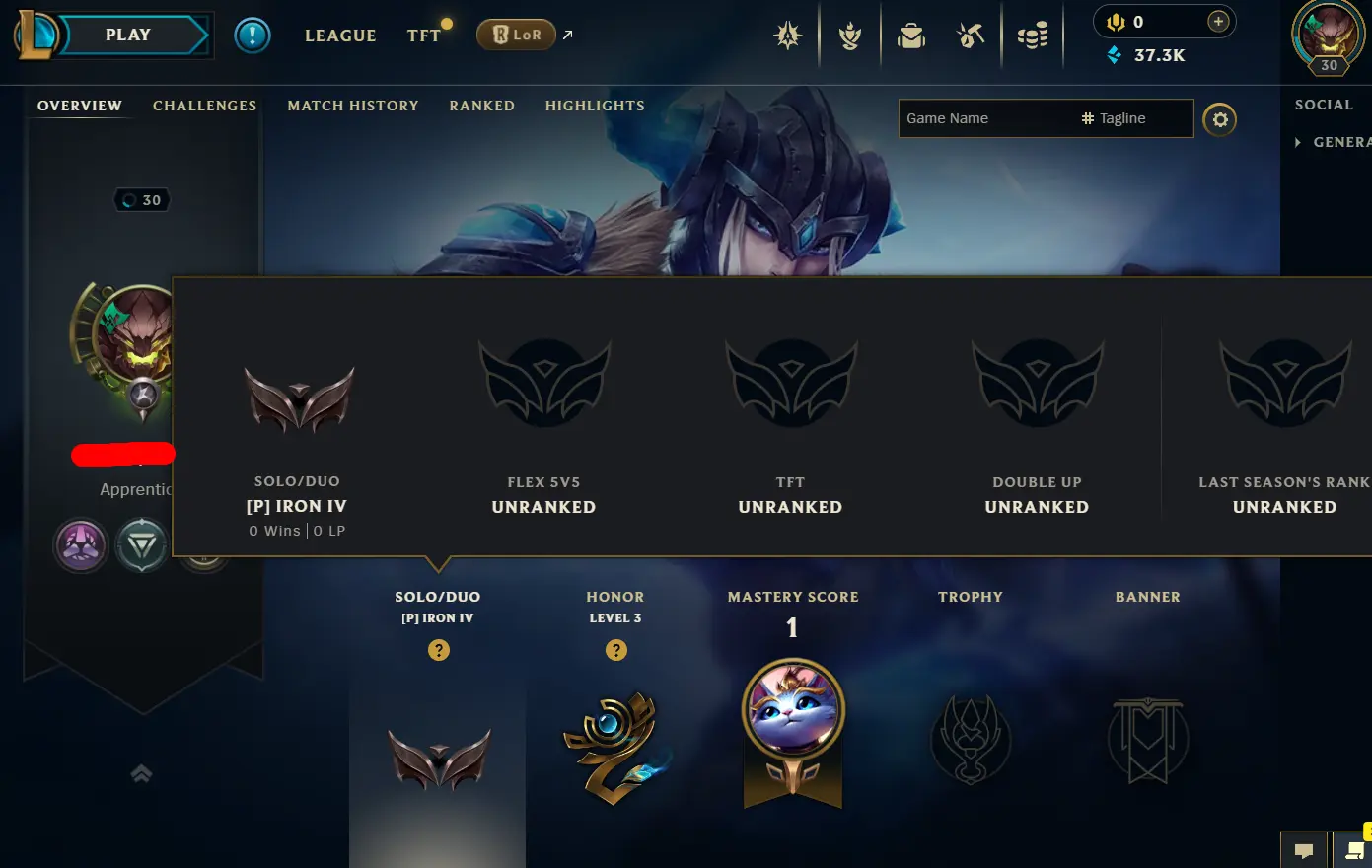This screenshot has width=1372, height=868.
Task: Open the Collection icon in top bar
Action: (849, 36)
